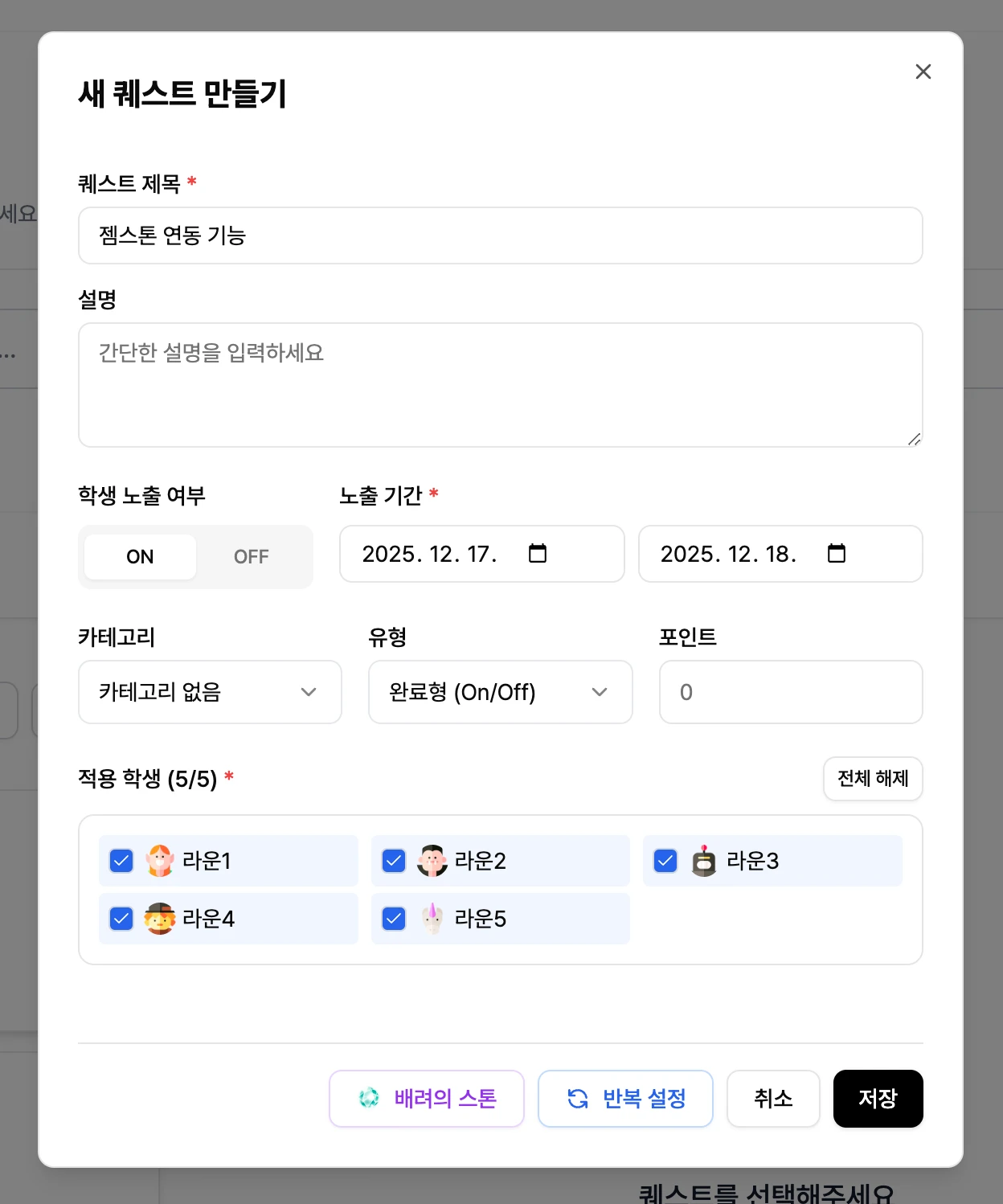Click the 라운3 student avatar
The image size is (1003, 1204).
click(704, 861)
